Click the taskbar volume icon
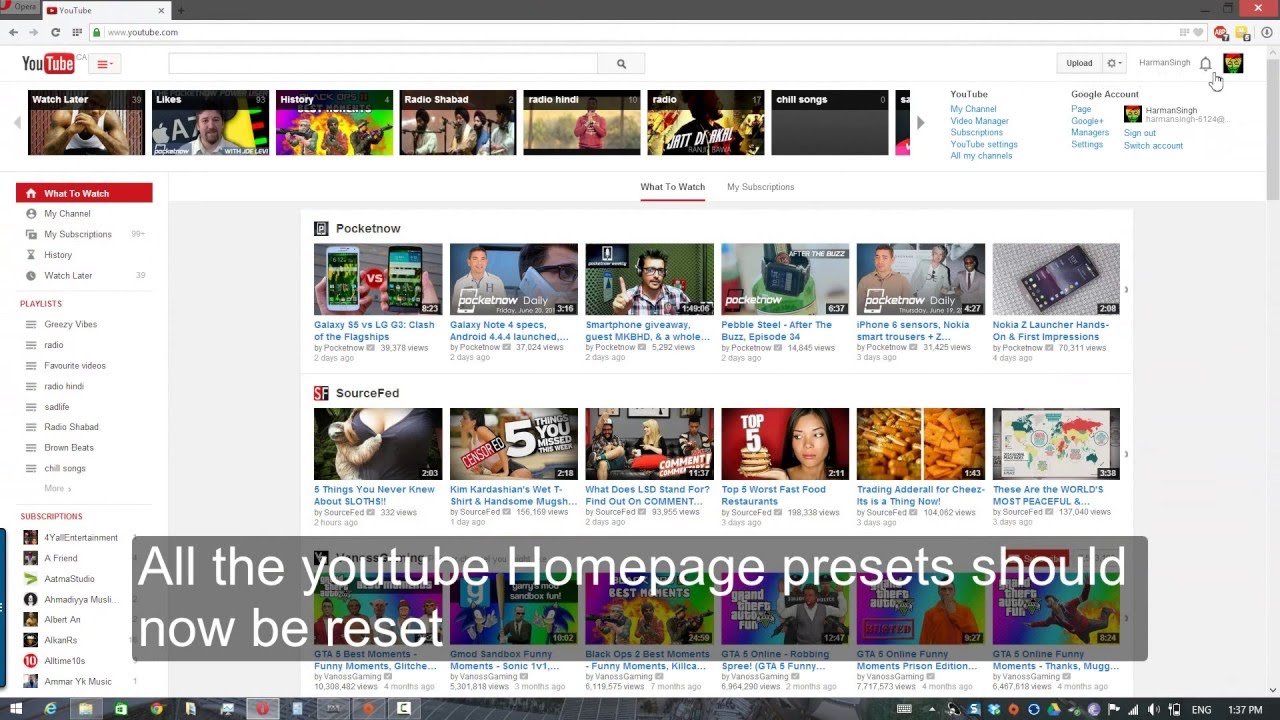 (1156, 710)
